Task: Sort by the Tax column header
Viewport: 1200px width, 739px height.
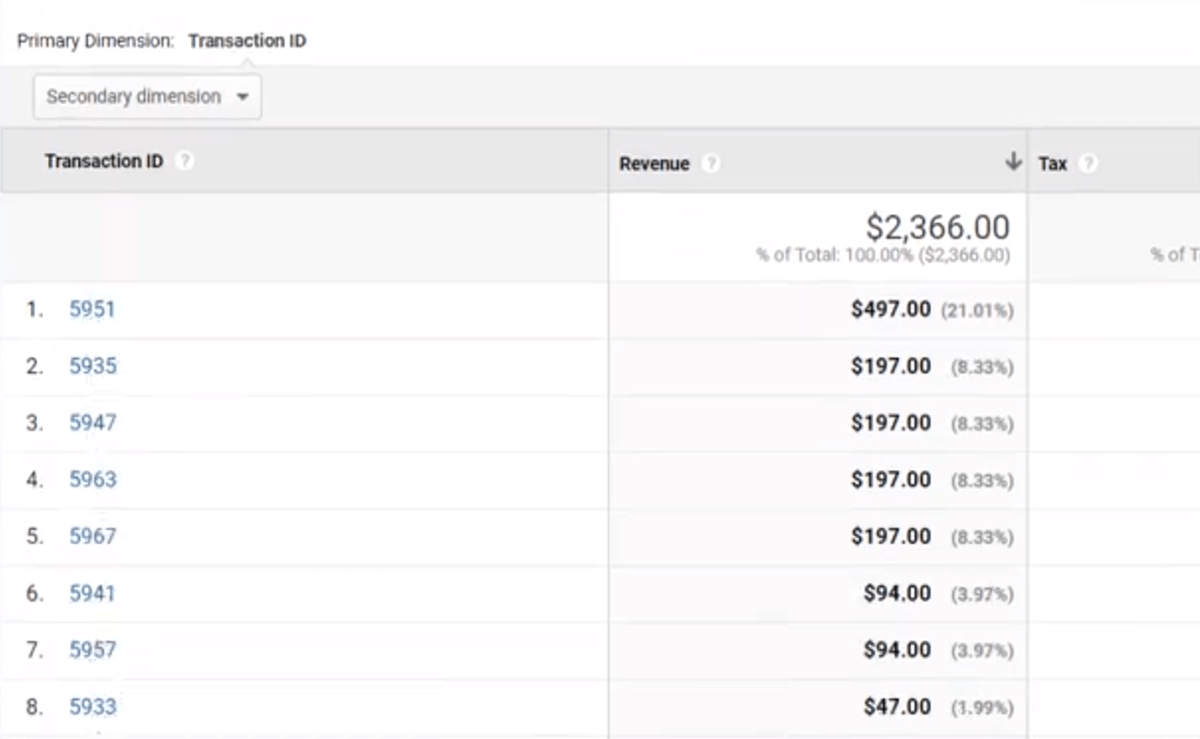Action: [1053, 163]
